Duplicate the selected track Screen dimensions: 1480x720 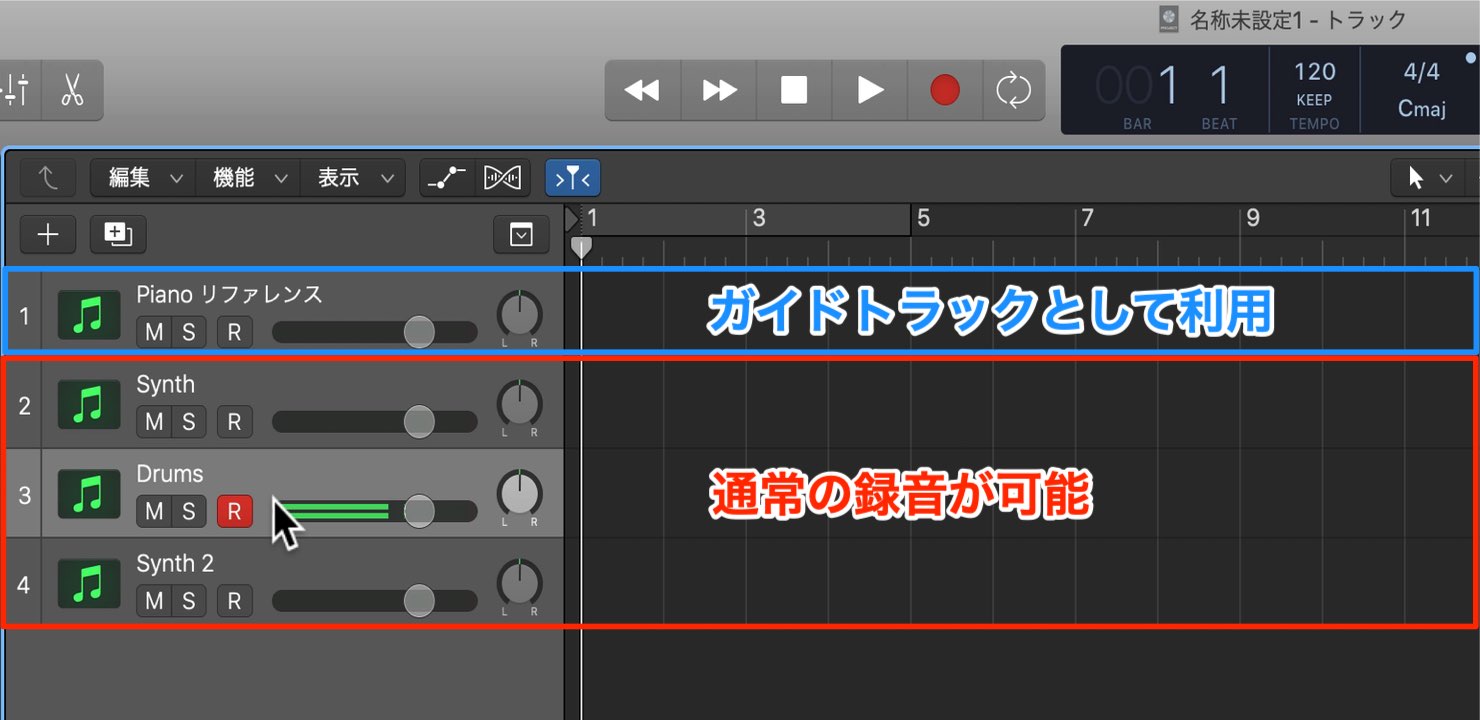tap(118, 235)
